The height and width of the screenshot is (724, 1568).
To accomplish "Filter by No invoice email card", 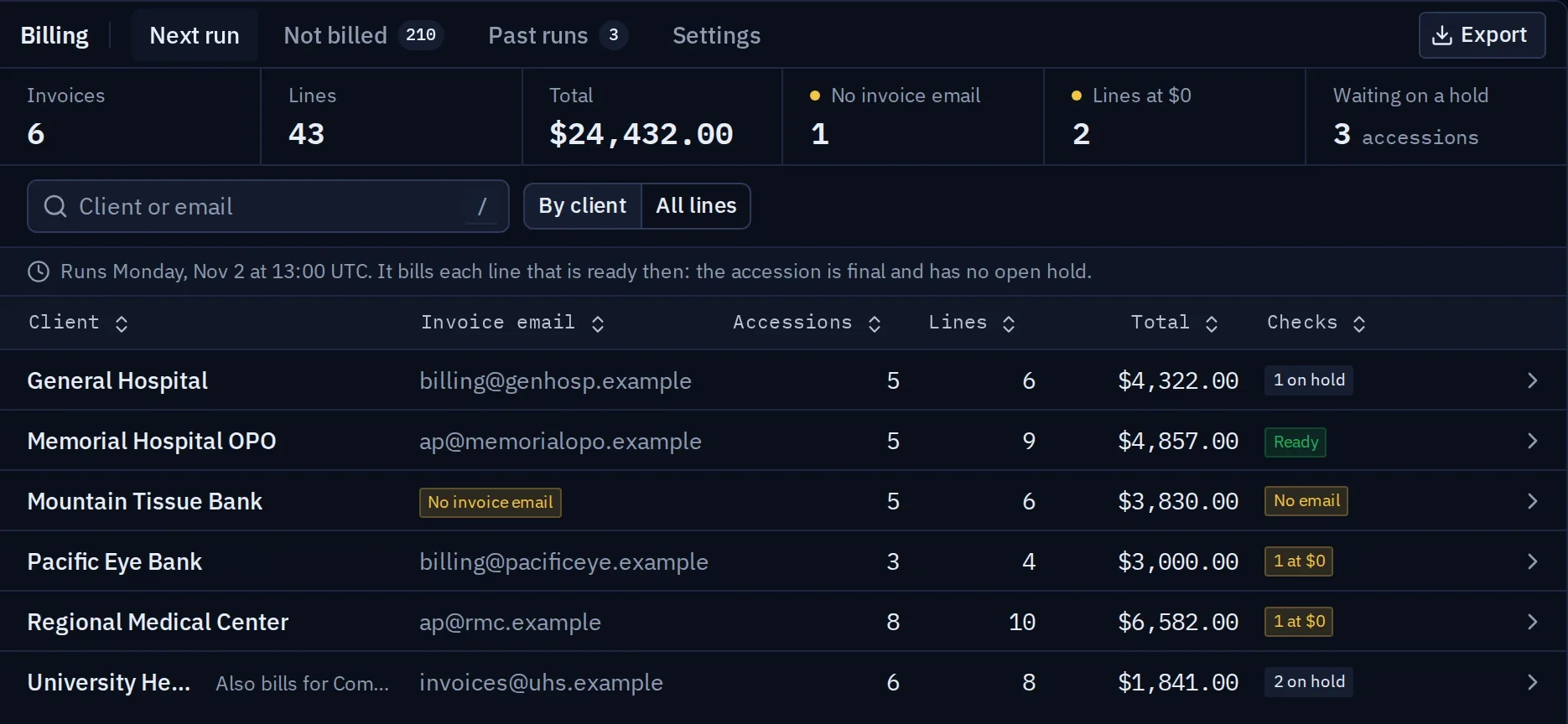I will 913,116.
